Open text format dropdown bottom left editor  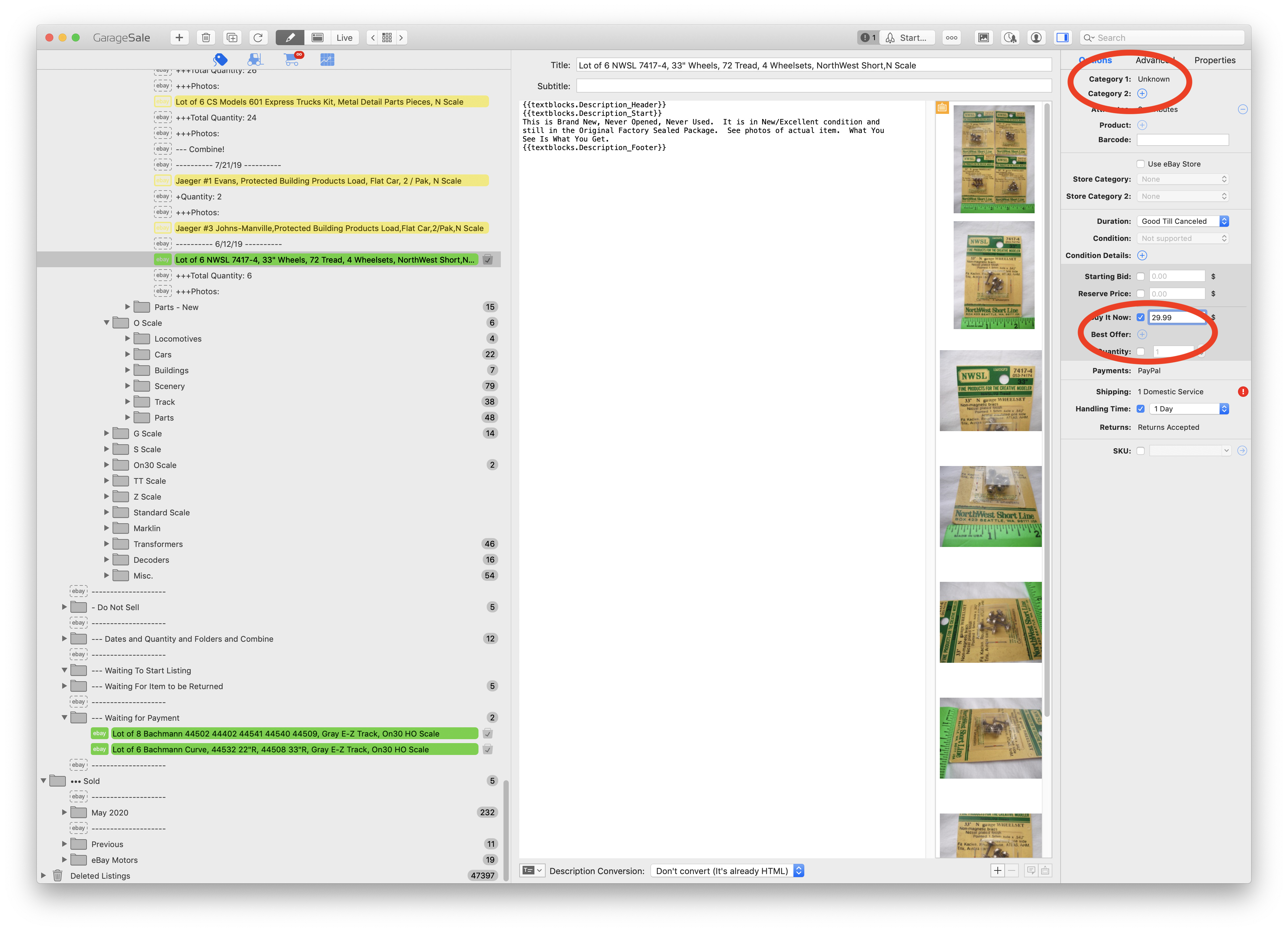coord(532,871)
